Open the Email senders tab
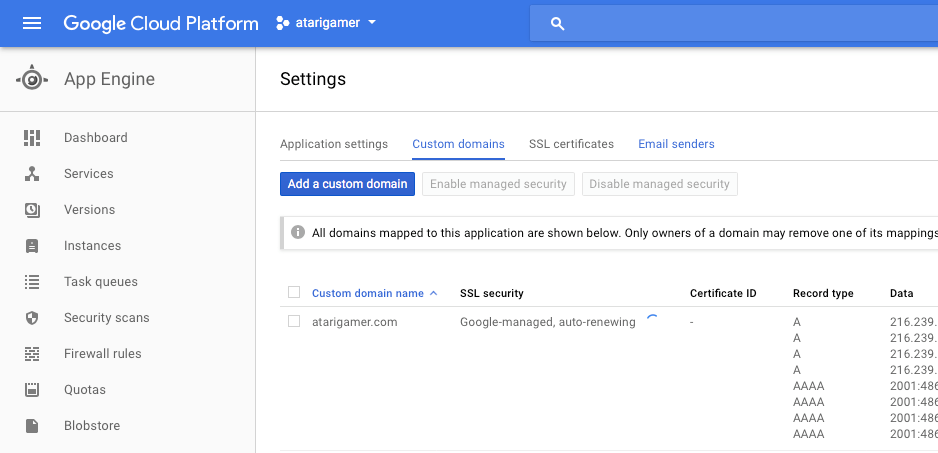 click(x=676, y=144)
